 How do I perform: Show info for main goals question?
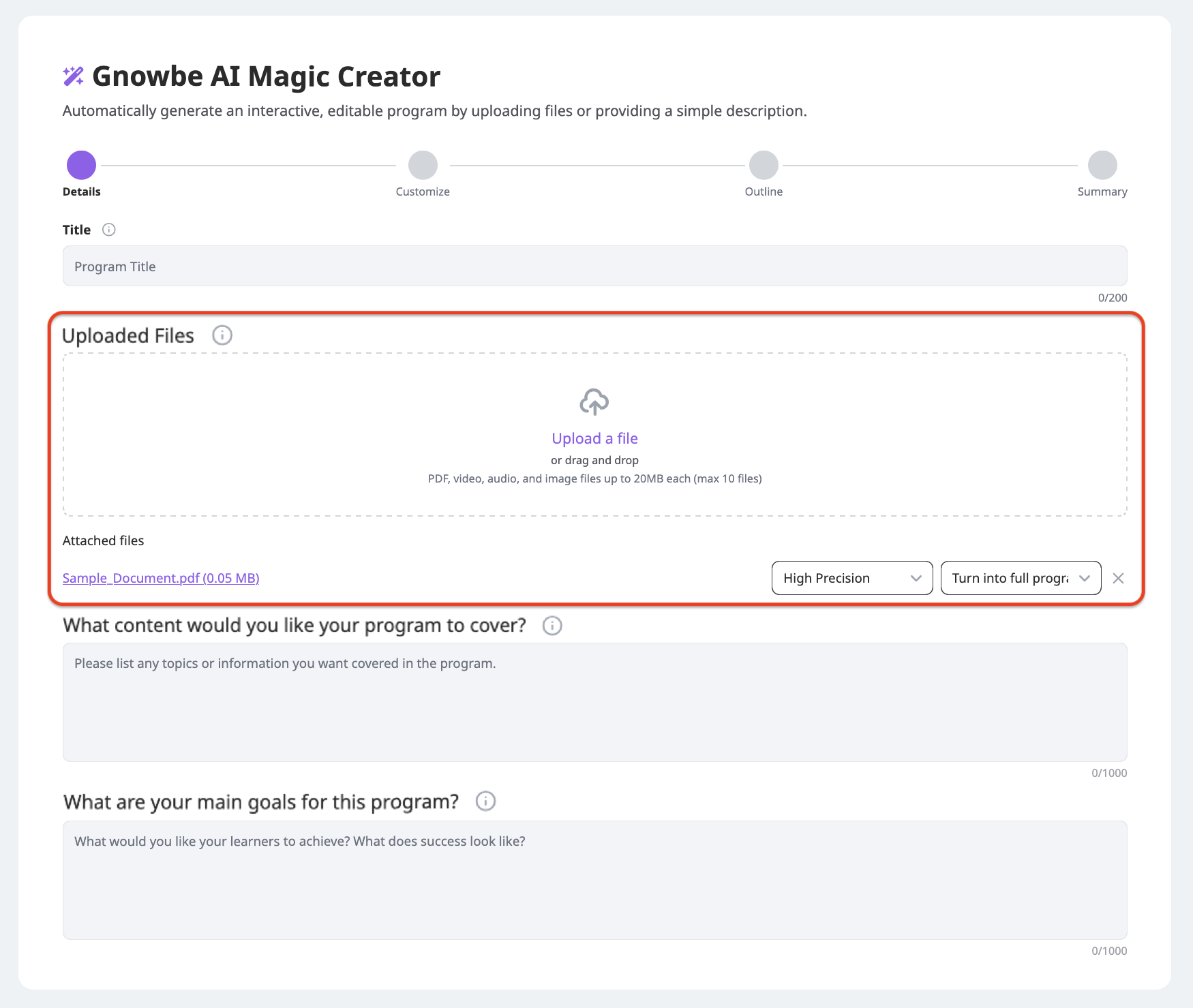tap(485, 801)
